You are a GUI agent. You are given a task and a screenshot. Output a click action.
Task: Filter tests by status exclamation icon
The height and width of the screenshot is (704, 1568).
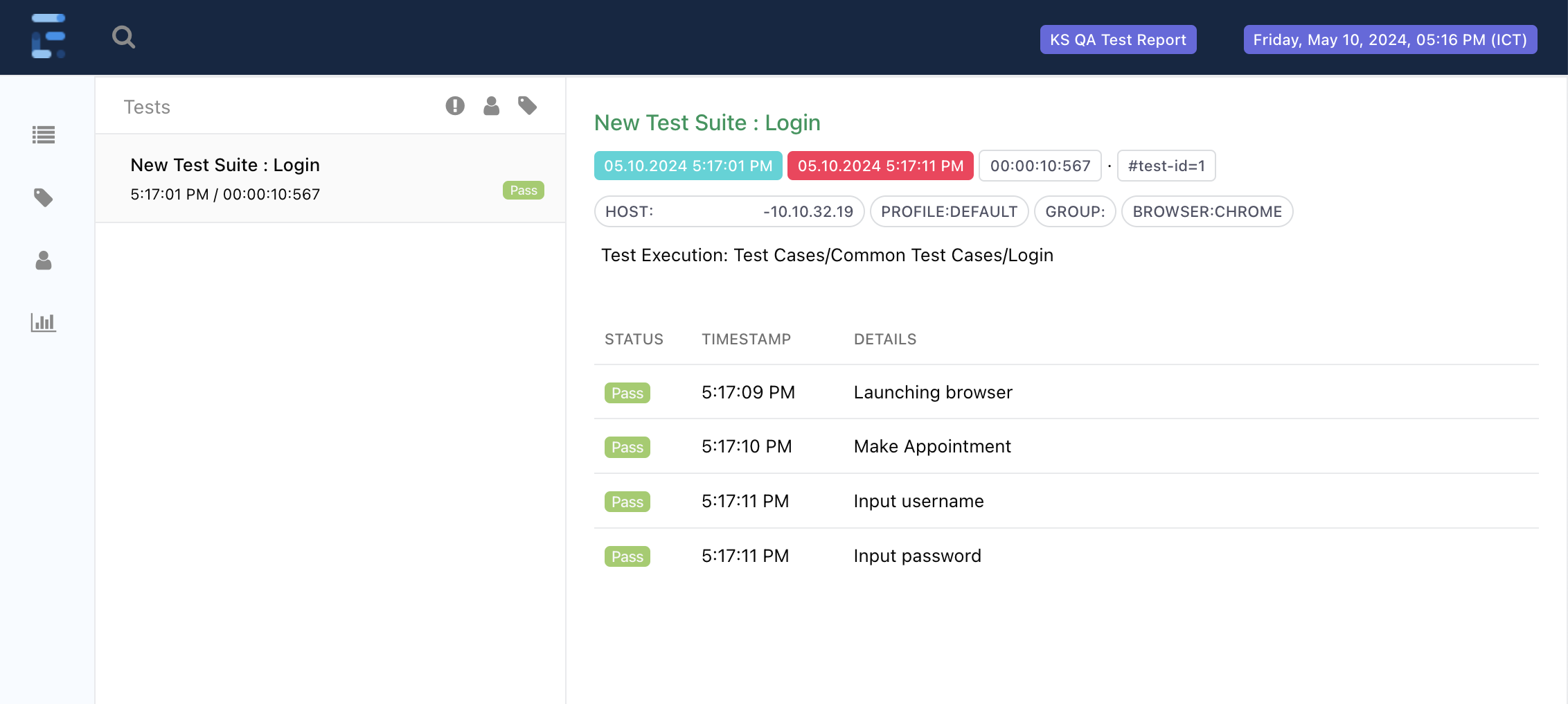click(x=454, y=106)
